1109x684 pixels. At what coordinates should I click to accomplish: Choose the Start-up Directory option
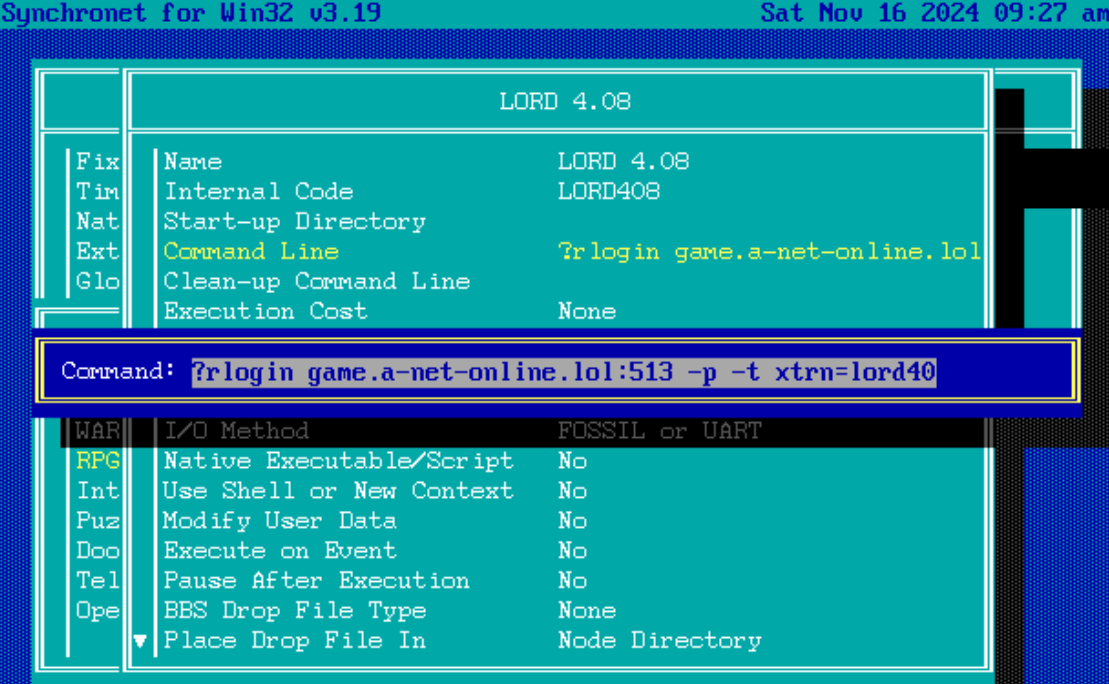[295, 222]
